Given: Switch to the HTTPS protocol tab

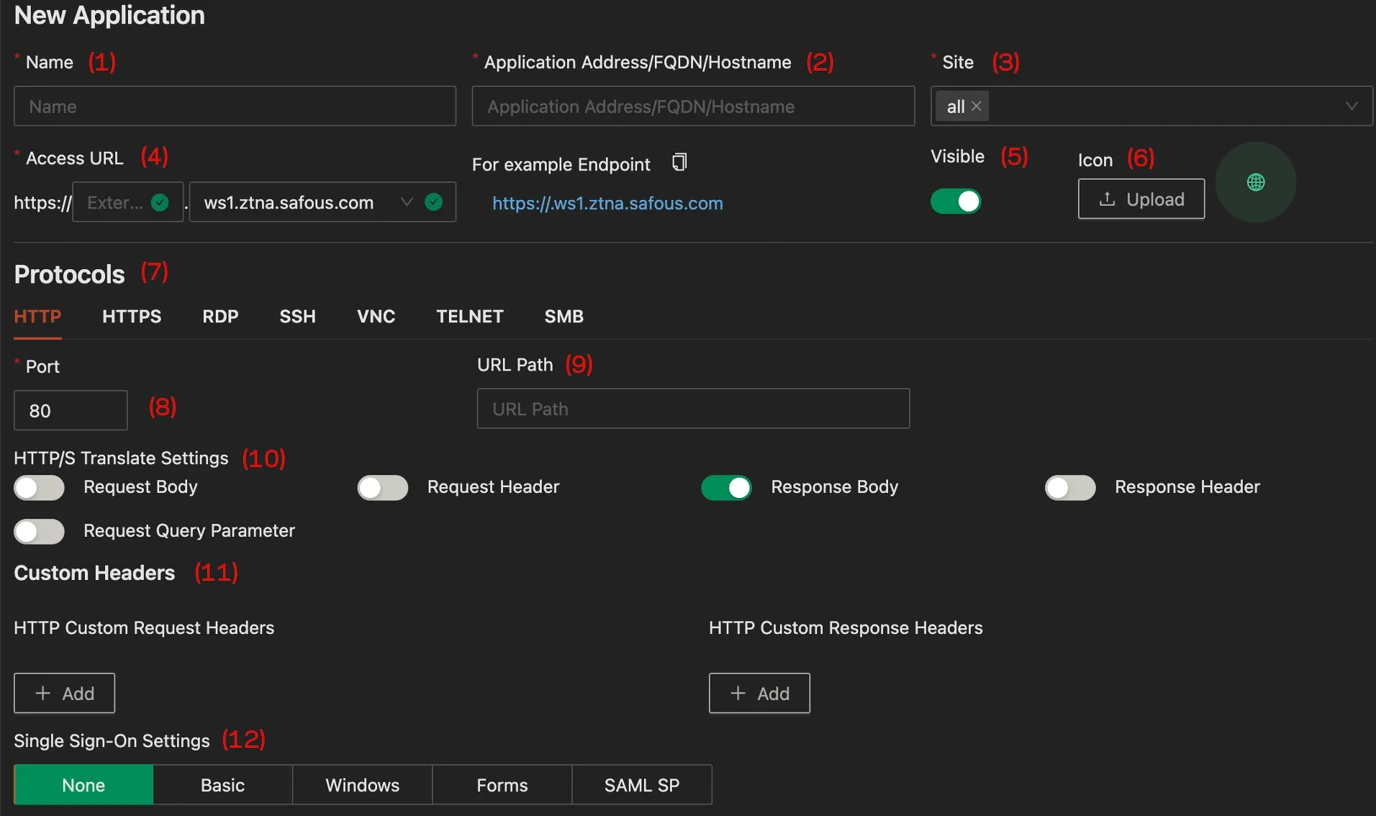Looking at the screenshot, I should (x=131, y=316).
